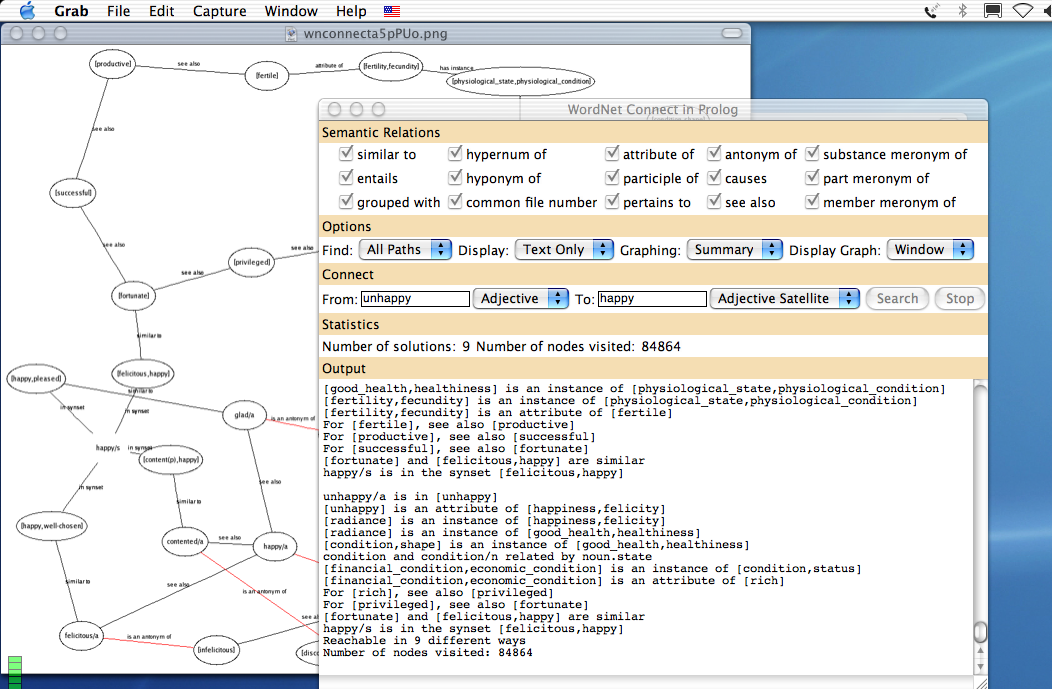Screen dimensions: 1052x689
Task: Expand the Graphing 'Summary' dropdown
Action: point(734,250)
